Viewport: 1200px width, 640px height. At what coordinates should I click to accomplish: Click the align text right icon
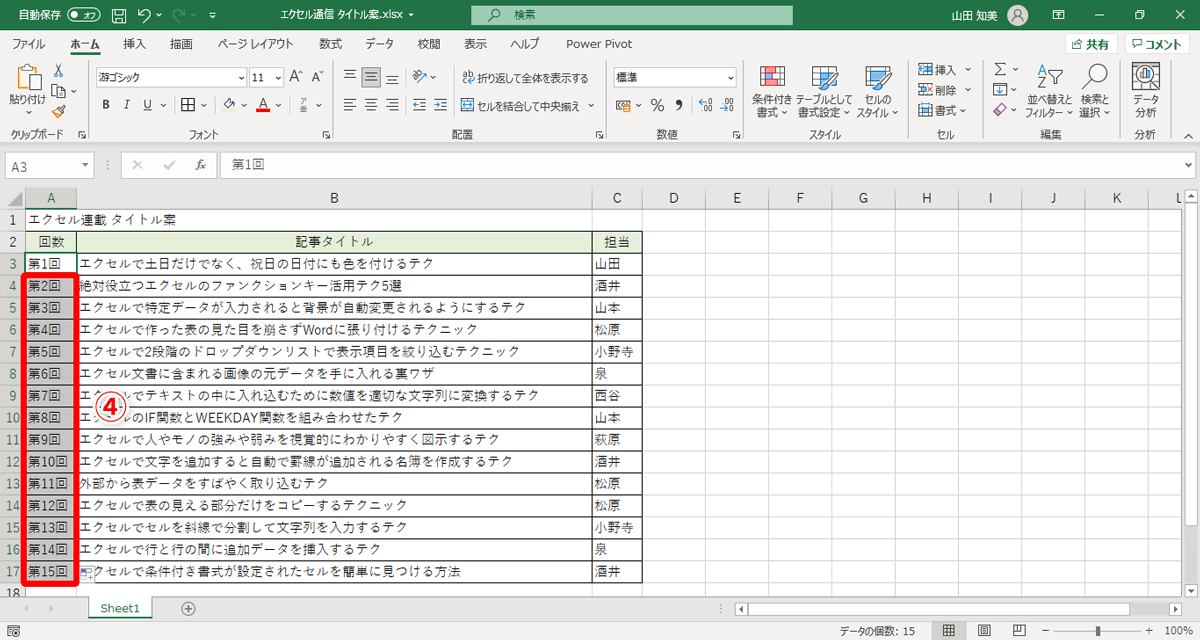pos(393,104)
